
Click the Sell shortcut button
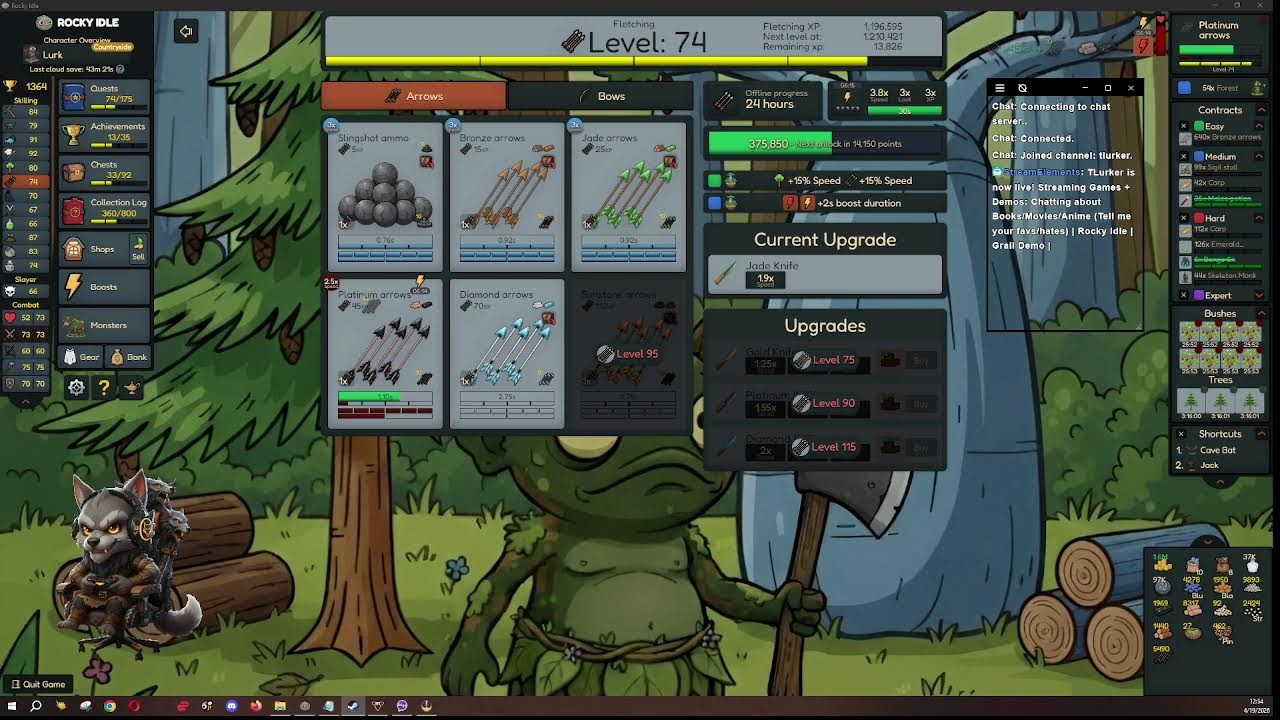[x=138, y=249]
